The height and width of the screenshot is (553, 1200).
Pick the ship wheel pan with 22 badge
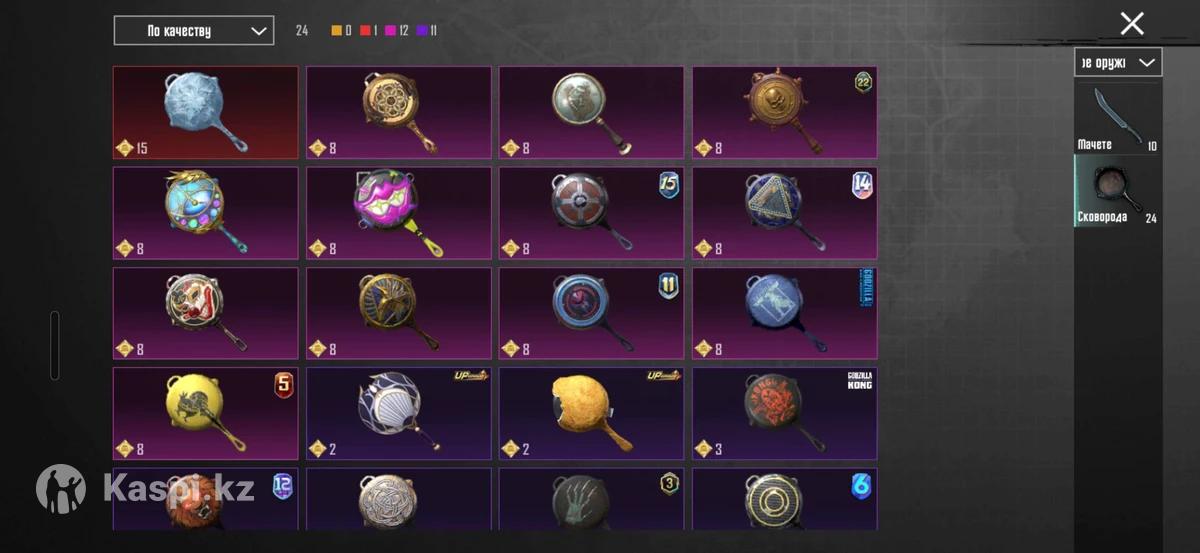(784, 113)
